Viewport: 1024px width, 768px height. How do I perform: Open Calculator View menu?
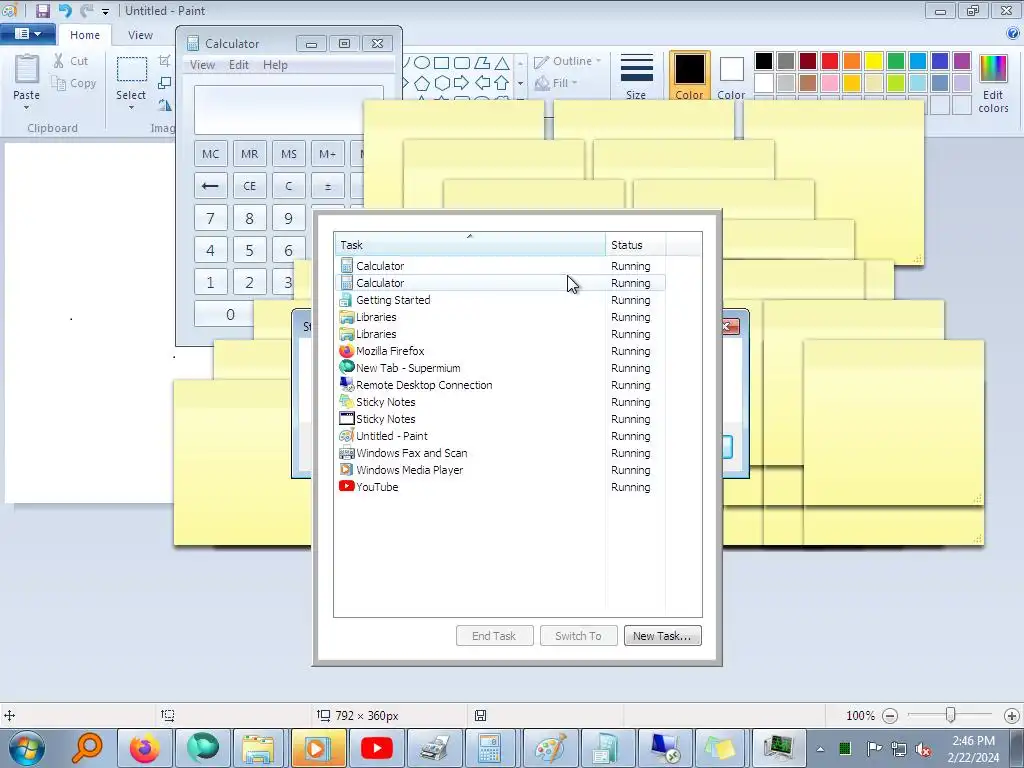tap(202, 65)
